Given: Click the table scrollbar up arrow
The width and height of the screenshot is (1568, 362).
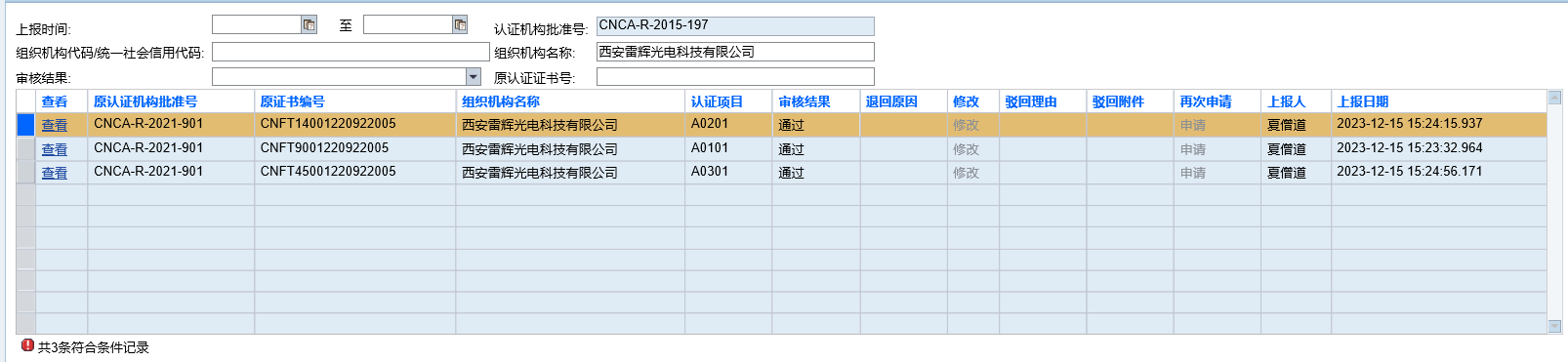Looking at the screenshot, I should point(1554,98).
